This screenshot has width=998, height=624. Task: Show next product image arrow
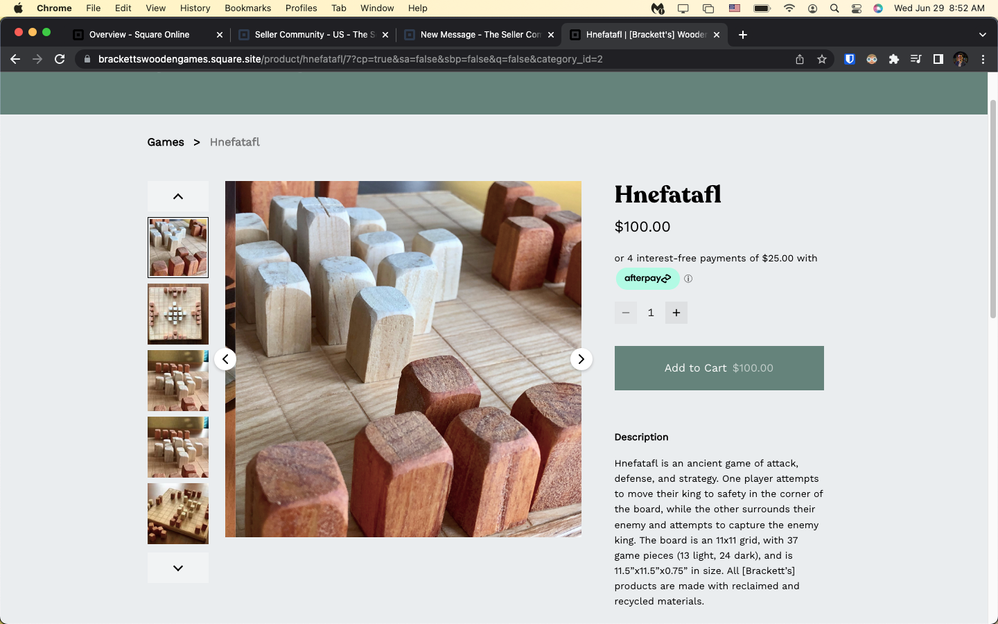pyautogui.click(x=581, y=359)
